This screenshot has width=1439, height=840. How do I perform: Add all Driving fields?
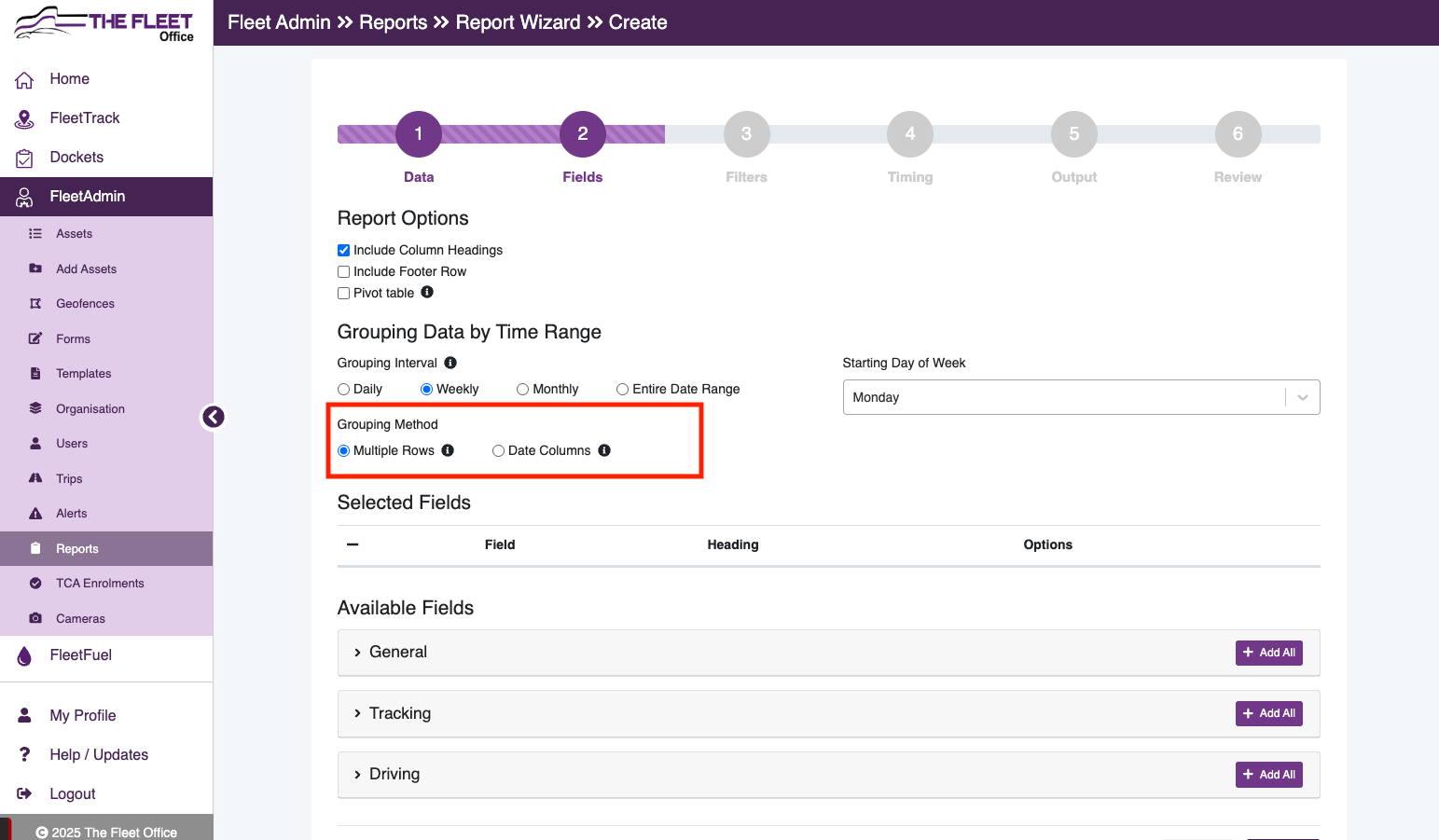[x=1268, y=775]
